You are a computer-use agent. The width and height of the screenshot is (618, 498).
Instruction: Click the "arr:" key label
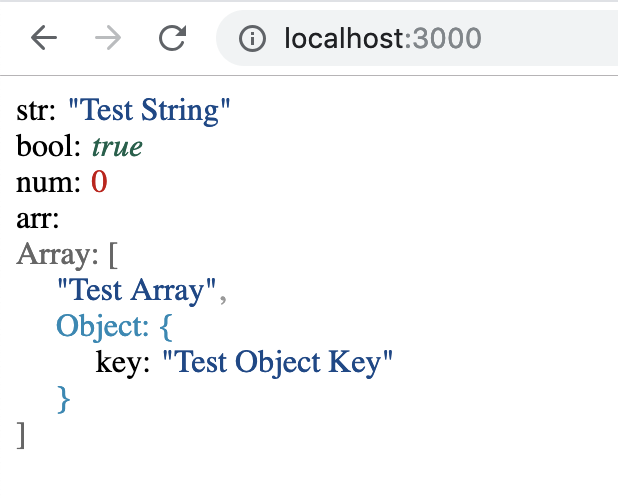[39, 218]
